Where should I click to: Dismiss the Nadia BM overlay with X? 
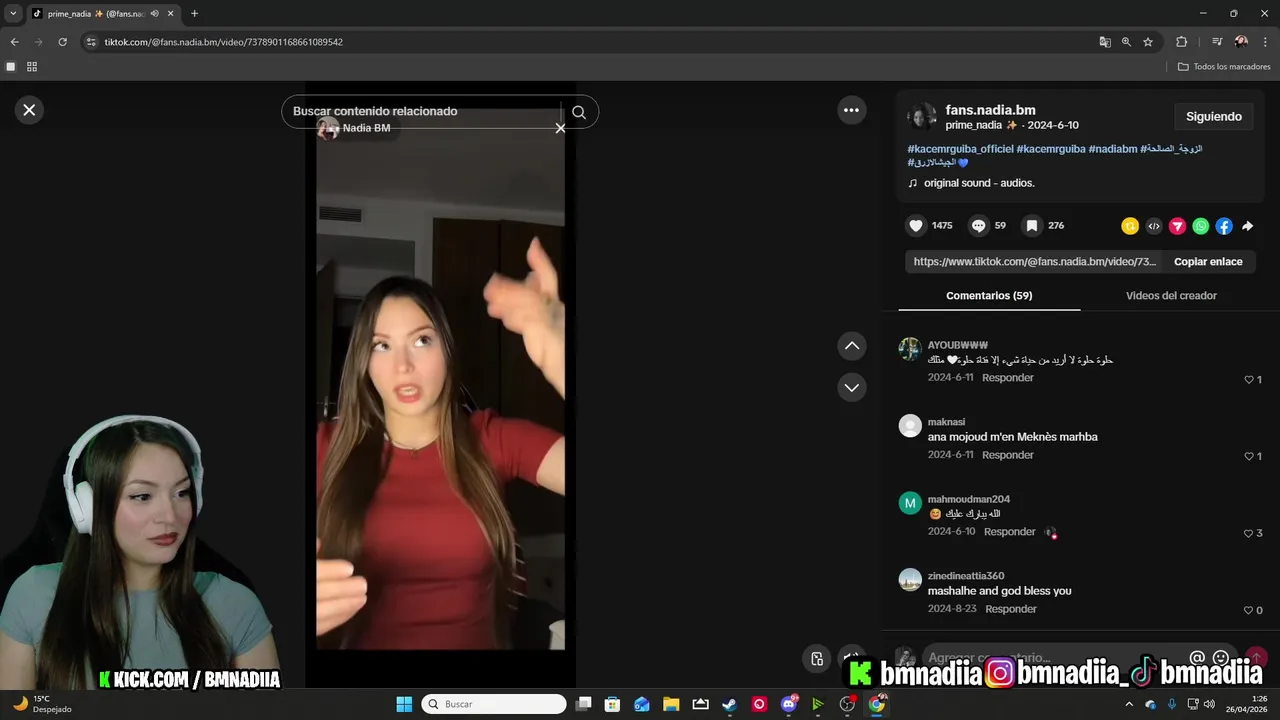tap(560, 128)
